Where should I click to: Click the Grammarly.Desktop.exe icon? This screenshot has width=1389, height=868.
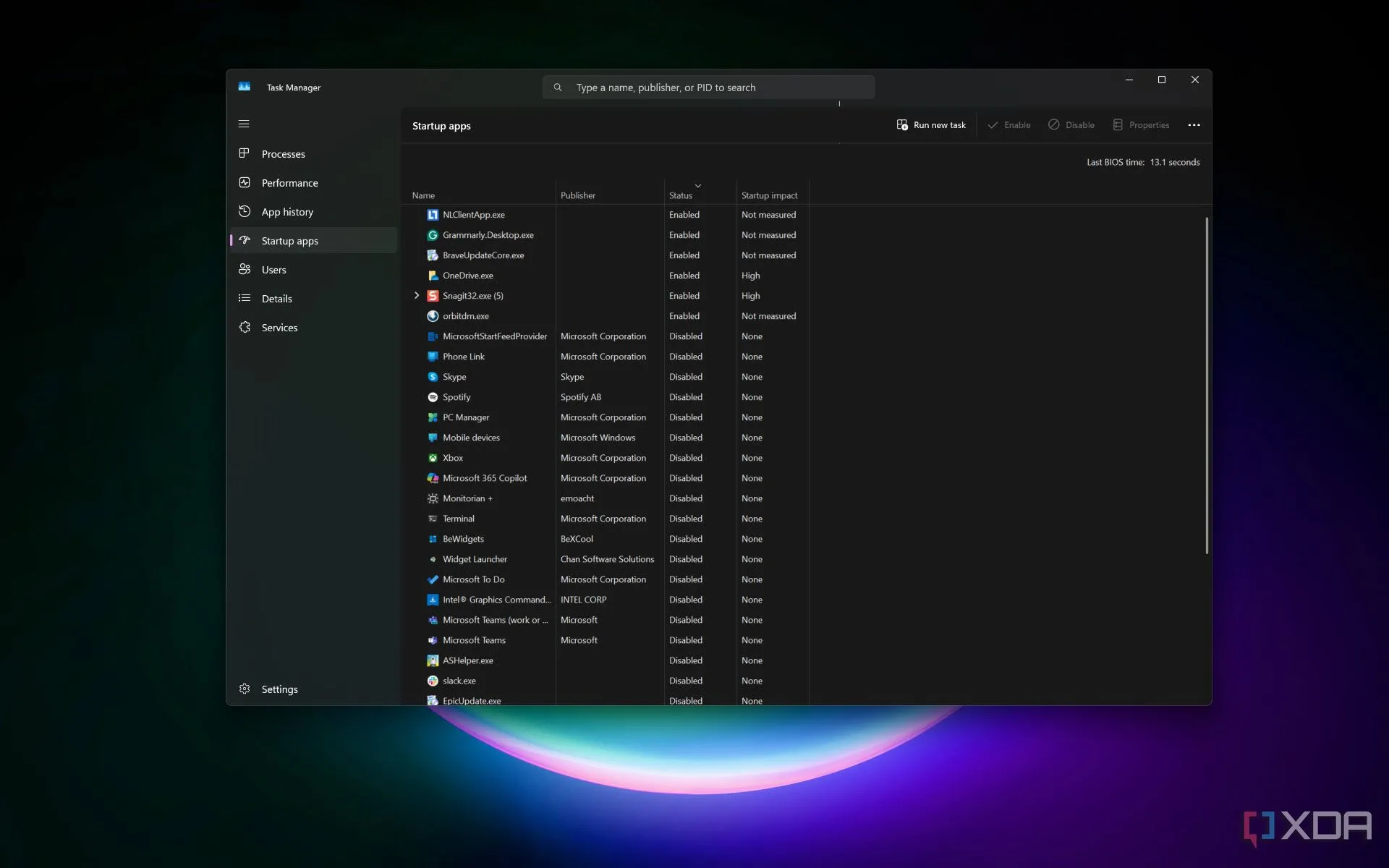(x=433, y=235)
